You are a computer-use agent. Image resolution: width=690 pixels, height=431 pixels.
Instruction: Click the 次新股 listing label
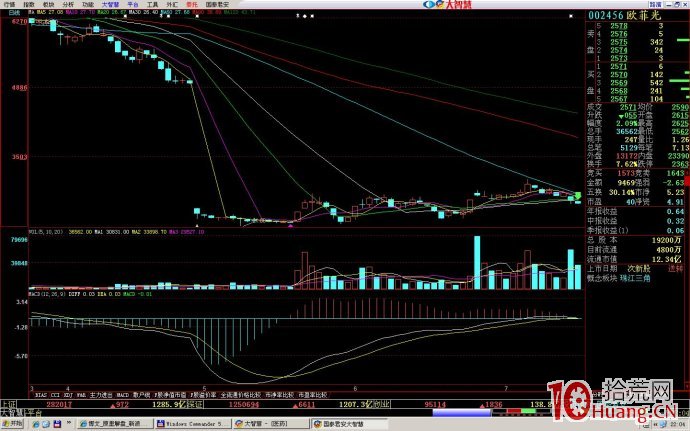pyautogui.click(x=638, y=269)
